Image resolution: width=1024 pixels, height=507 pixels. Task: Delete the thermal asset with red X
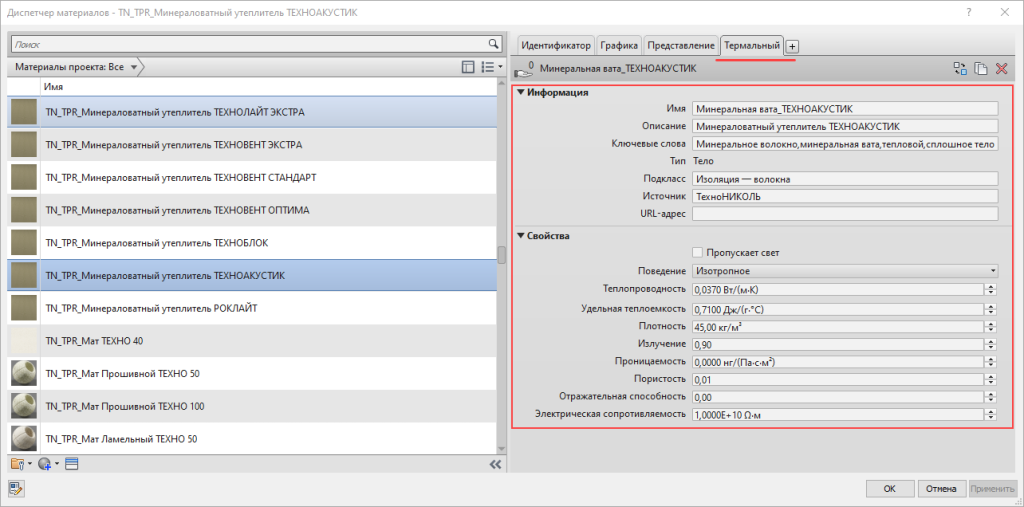(x=1002, y=68)
